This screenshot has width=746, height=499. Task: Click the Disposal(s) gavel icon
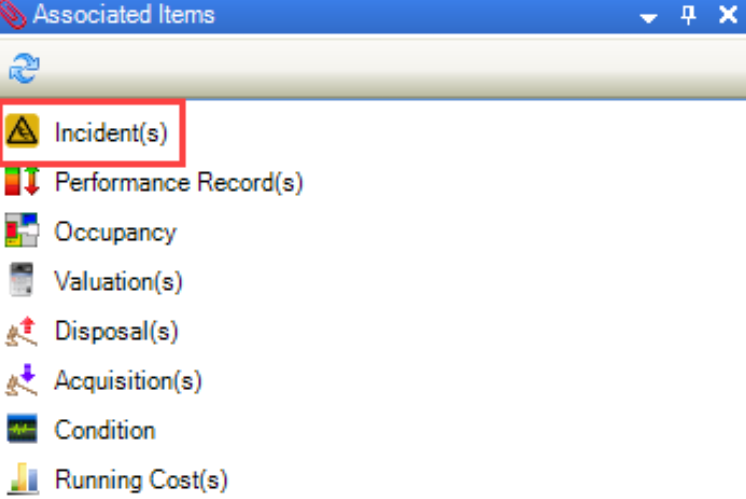[22, 331]
